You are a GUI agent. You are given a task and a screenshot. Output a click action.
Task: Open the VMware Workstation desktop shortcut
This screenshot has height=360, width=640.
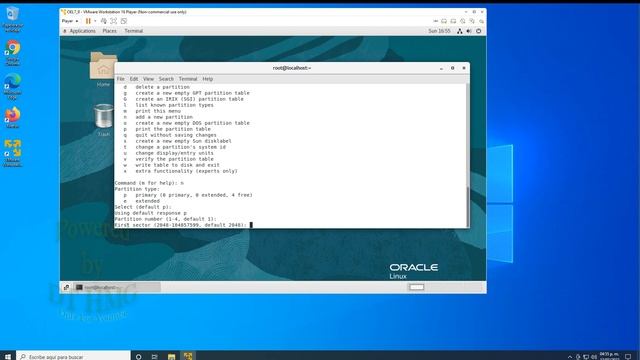pos(13,153)
